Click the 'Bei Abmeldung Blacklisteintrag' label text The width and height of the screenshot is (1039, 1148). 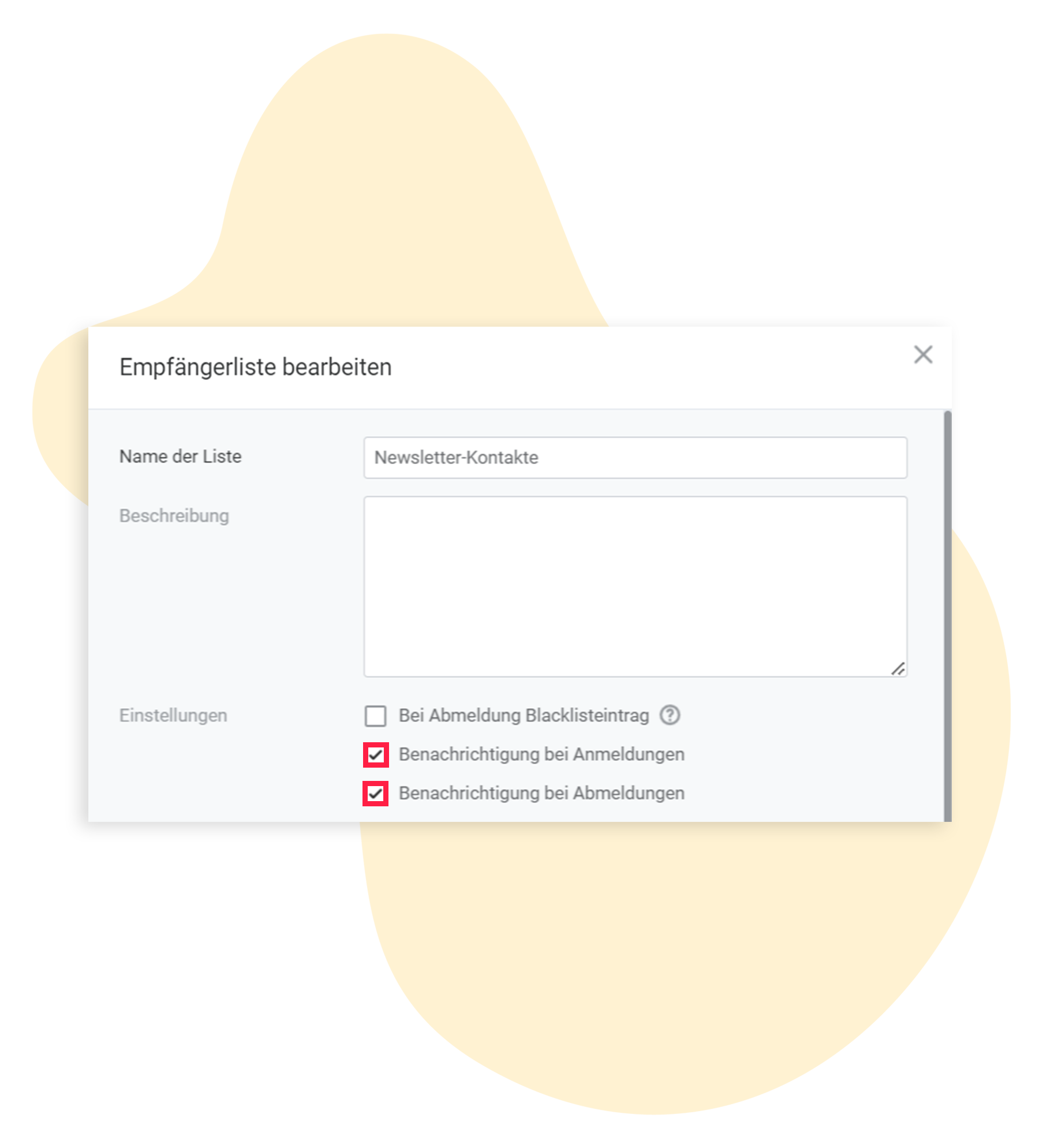(x=524, y=716)
